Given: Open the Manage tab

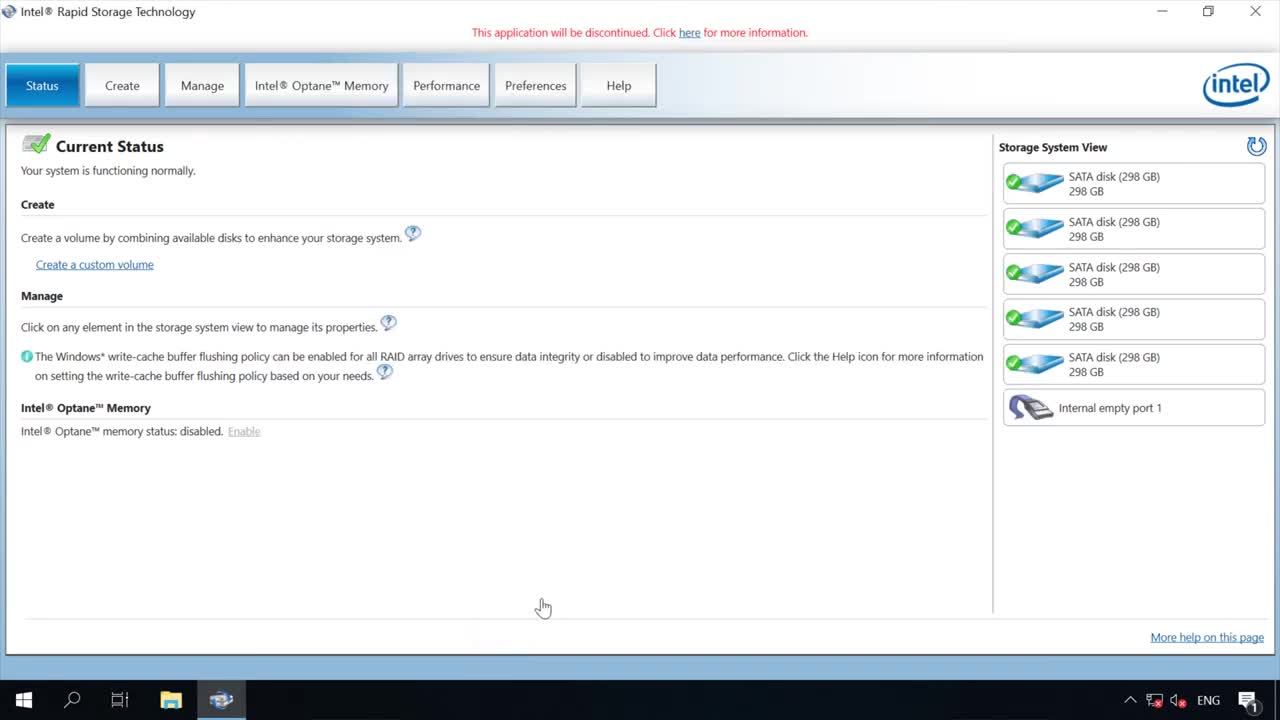Looking at the screenshot, I should pyautogui.click(x=202, y=86).
